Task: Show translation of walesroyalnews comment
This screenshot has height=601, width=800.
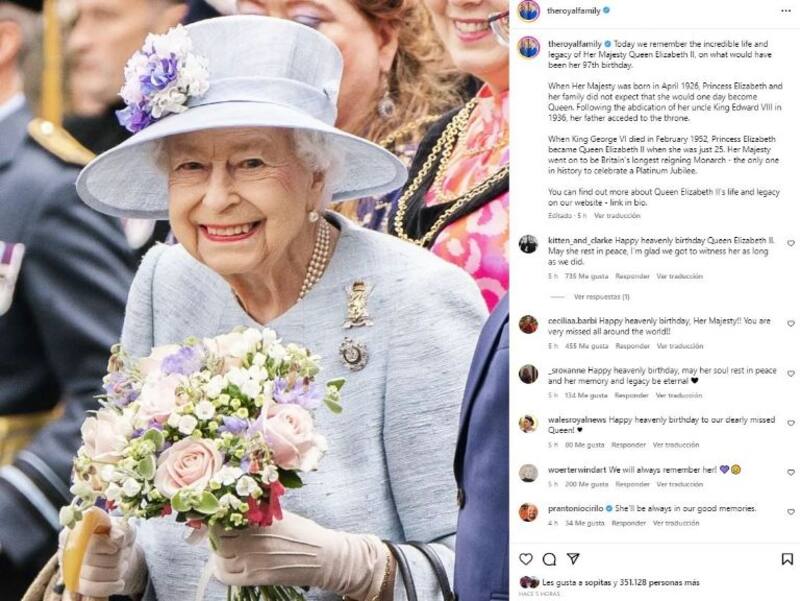Action: (x=676, y=445)
